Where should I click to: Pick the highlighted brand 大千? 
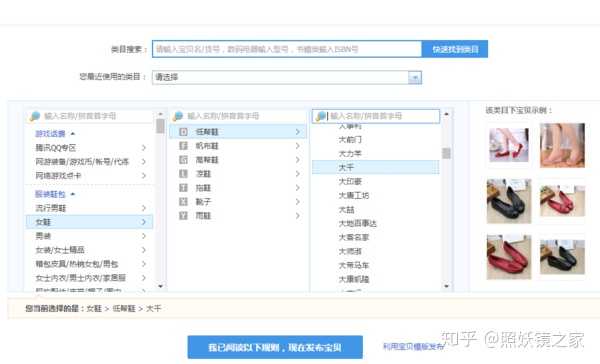coord(376,168)
